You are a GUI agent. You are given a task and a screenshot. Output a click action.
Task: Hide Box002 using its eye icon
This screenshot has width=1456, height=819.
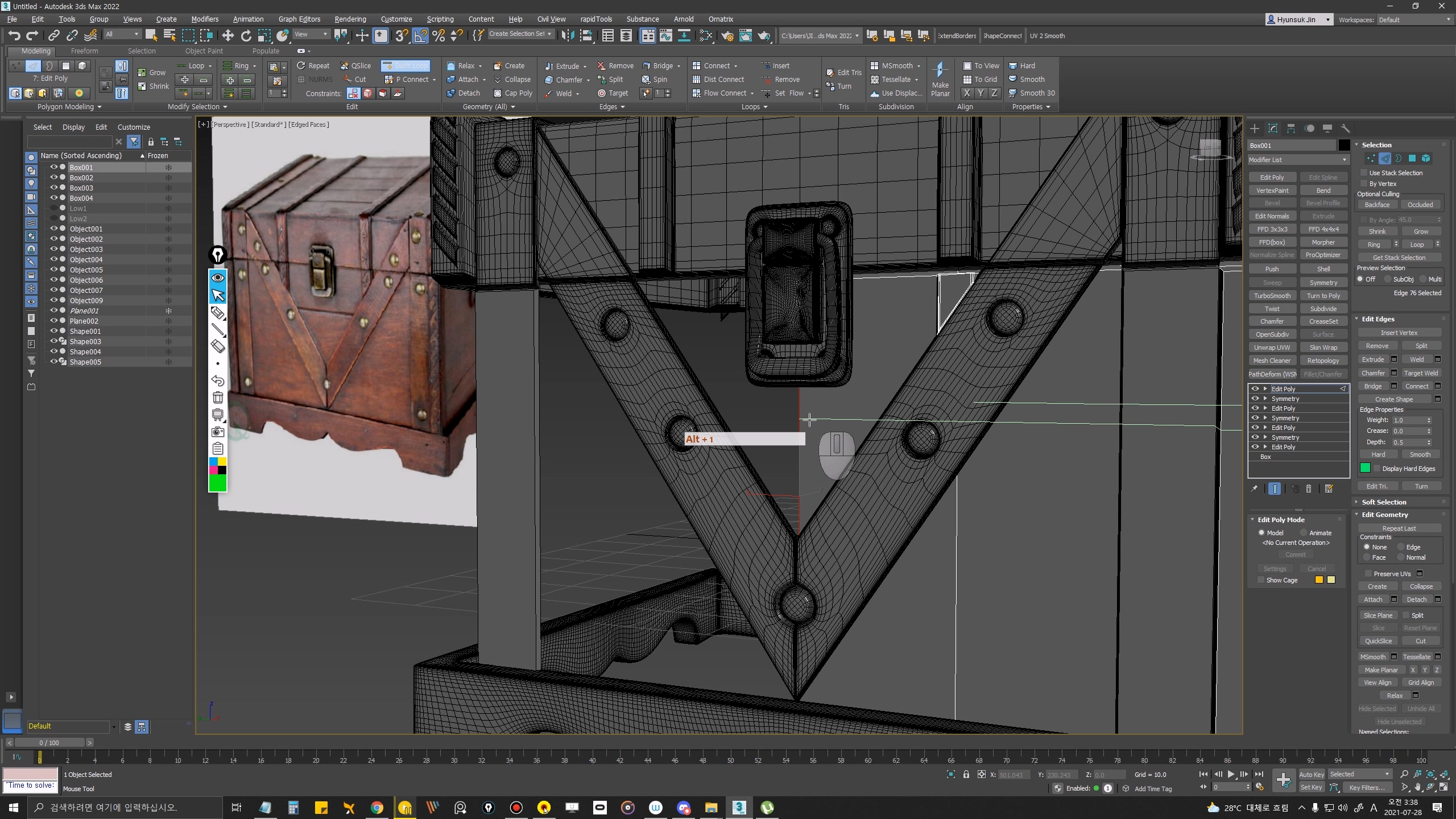tap(53, 177)
